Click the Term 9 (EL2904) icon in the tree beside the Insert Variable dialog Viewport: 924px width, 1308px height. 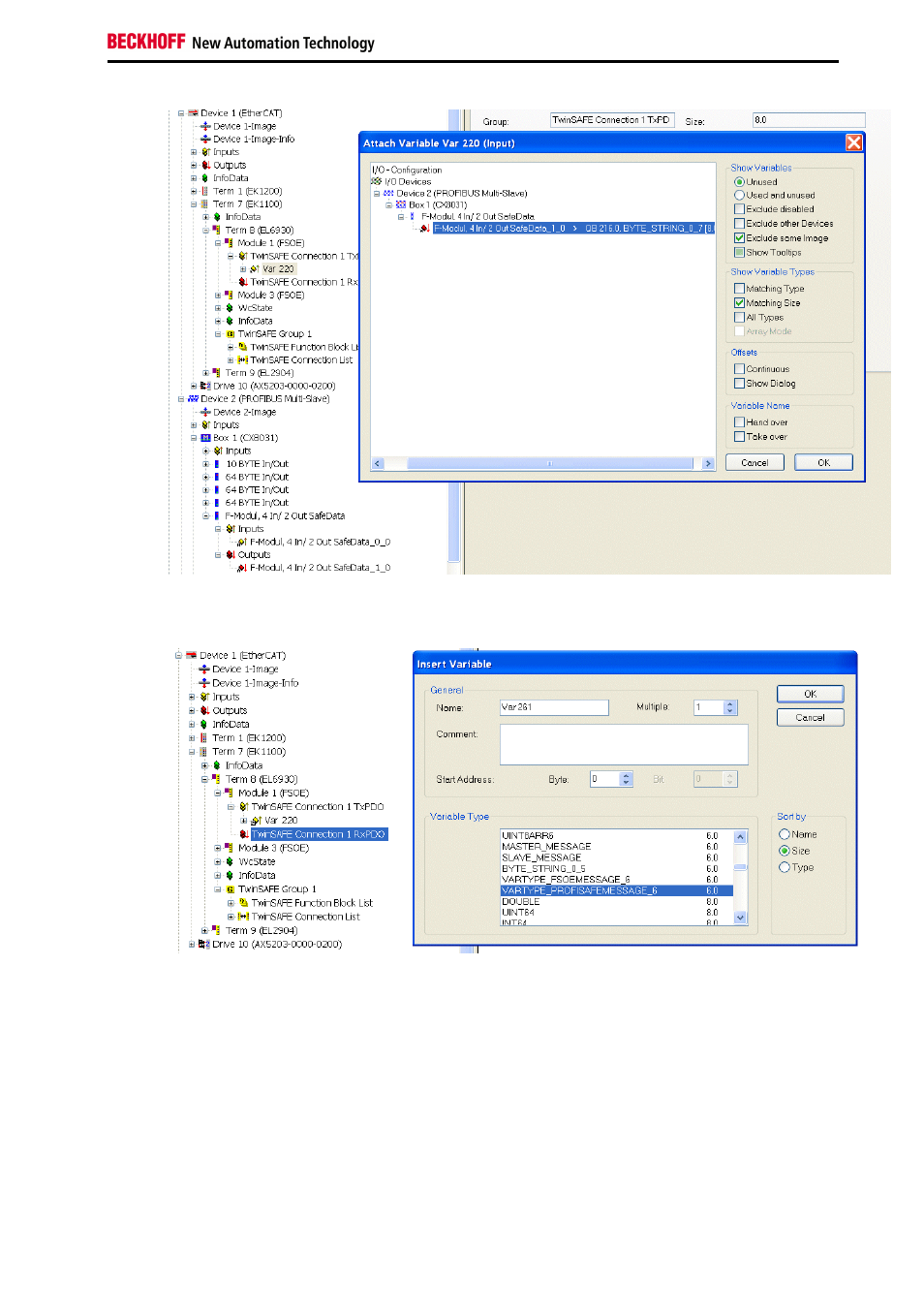pyautogui.click(x=216, y=930)
